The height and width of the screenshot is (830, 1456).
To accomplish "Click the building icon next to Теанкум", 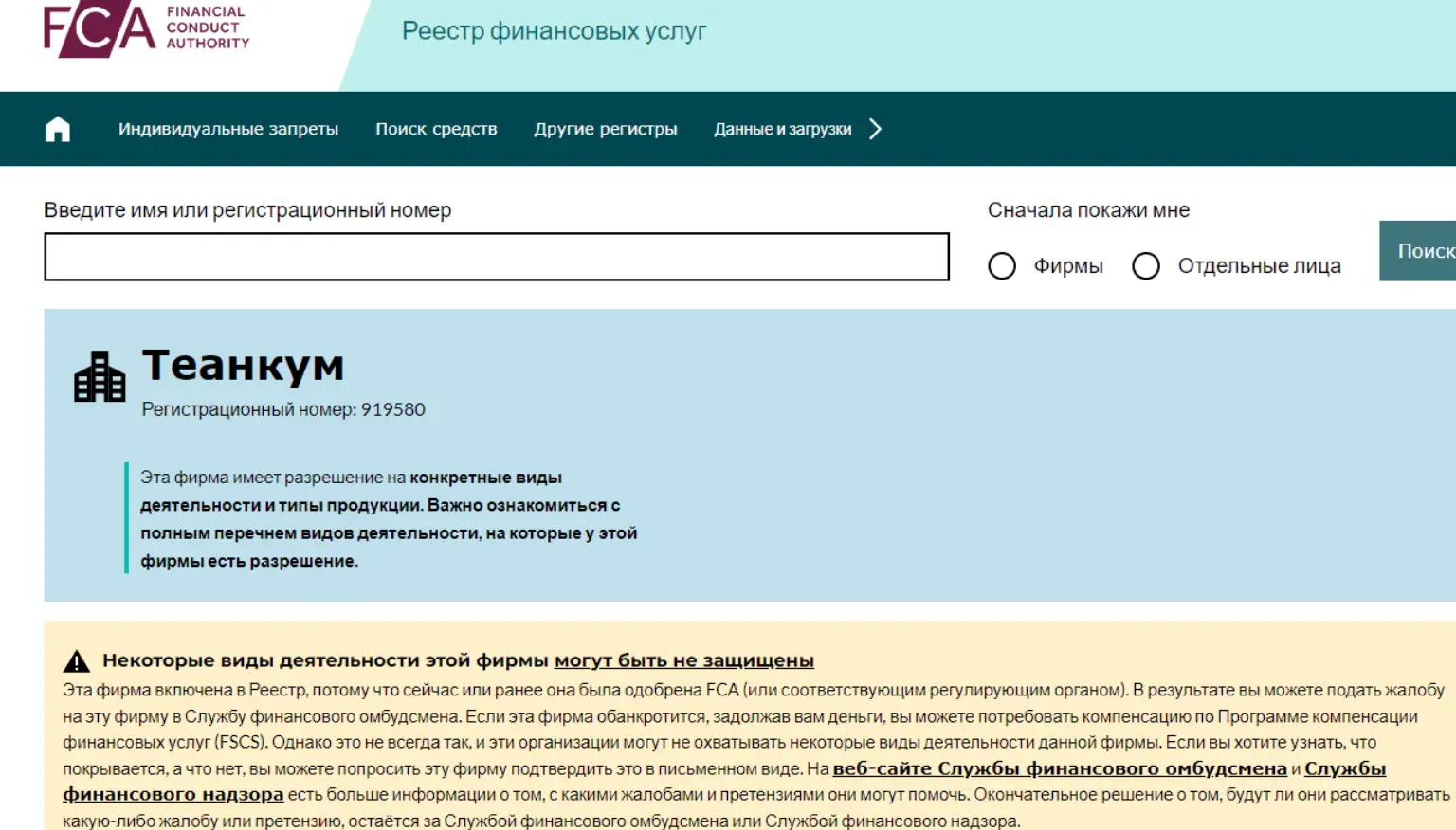I will click(x=99, y=377).
